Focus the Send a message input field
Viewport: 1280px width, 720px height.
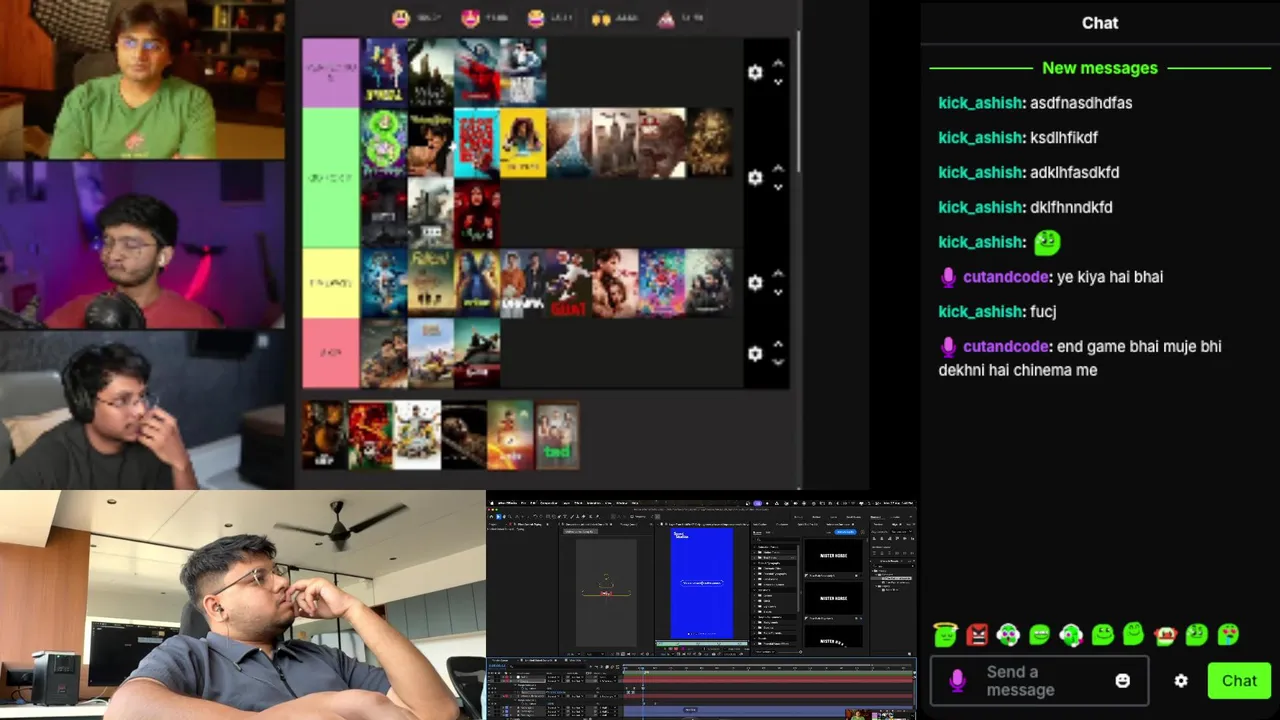[1039, 681]
